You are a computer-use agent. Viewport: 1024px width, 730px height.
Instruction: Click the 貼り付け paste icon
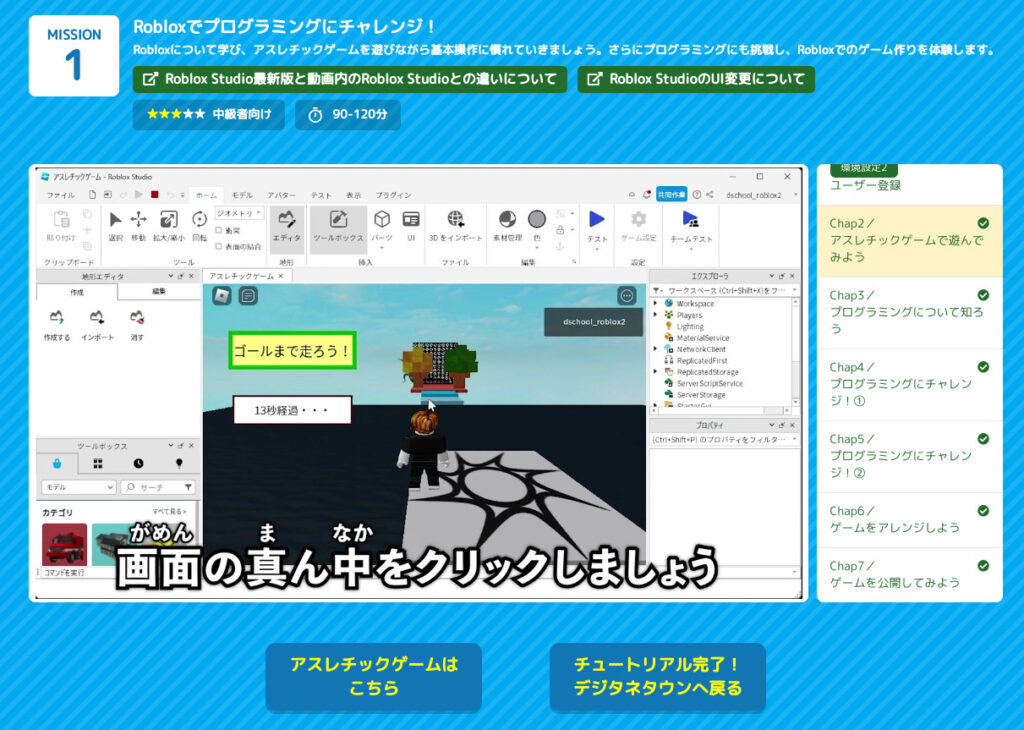pos(61,220)
